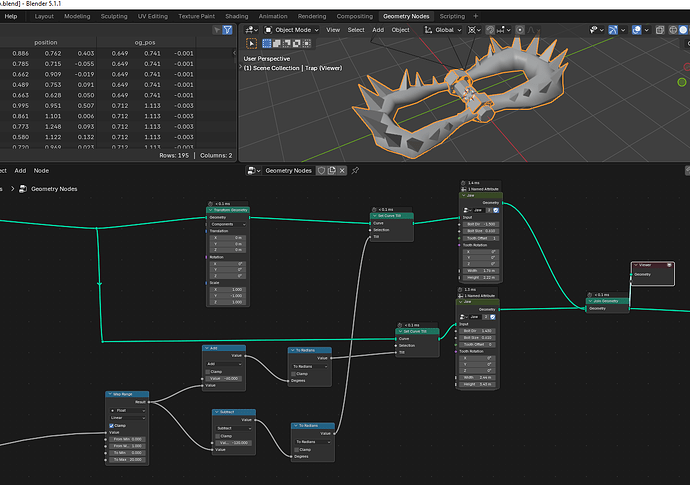Disable Clamp checkbox in Map Range node
Image resolution: width=690 pixels, height=485 pixels.
tap(111, 426)
